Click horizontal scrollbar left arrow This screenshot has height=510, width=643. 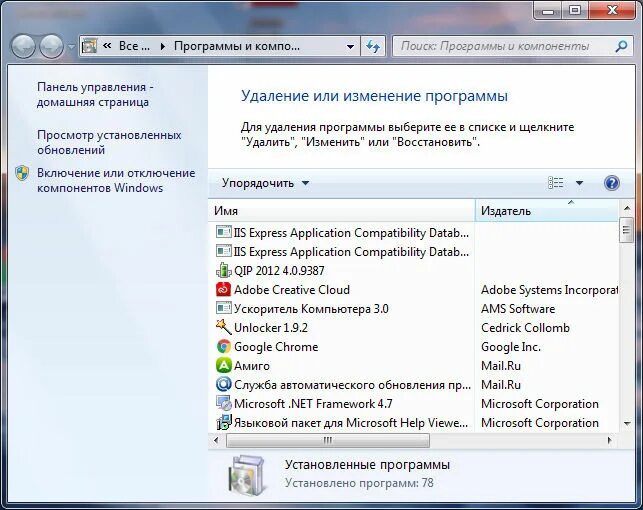coord(217,441)
